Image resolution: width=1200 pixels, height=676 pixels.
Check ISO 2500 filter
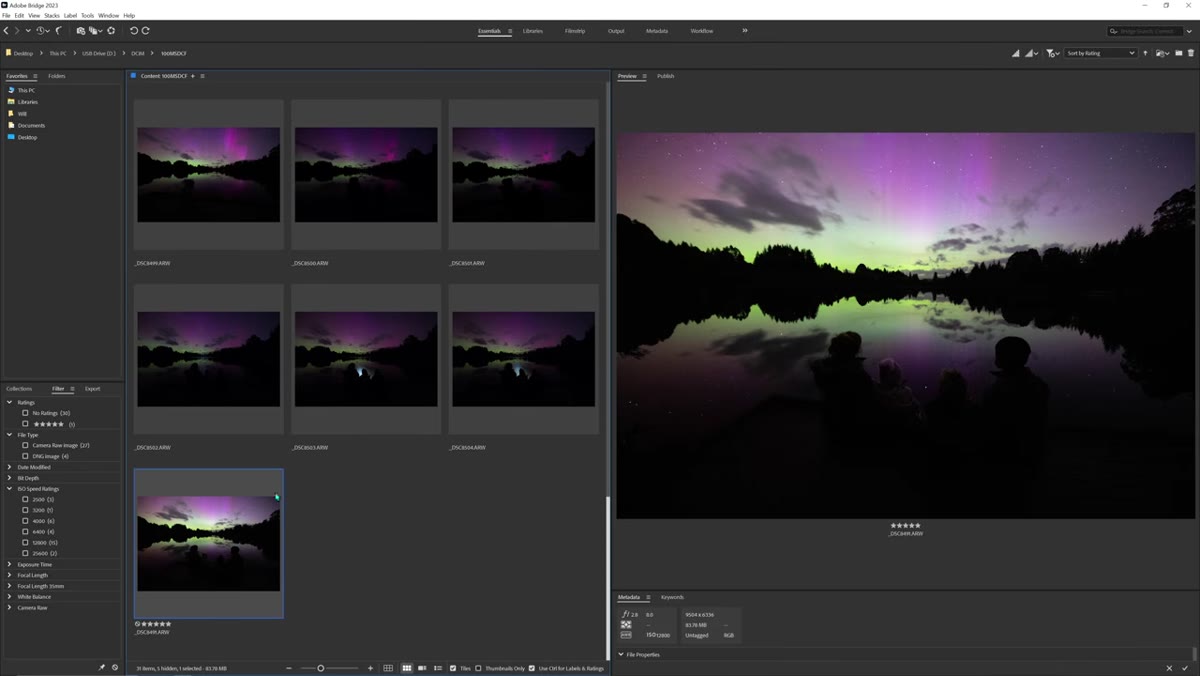[x=25, y=499]
